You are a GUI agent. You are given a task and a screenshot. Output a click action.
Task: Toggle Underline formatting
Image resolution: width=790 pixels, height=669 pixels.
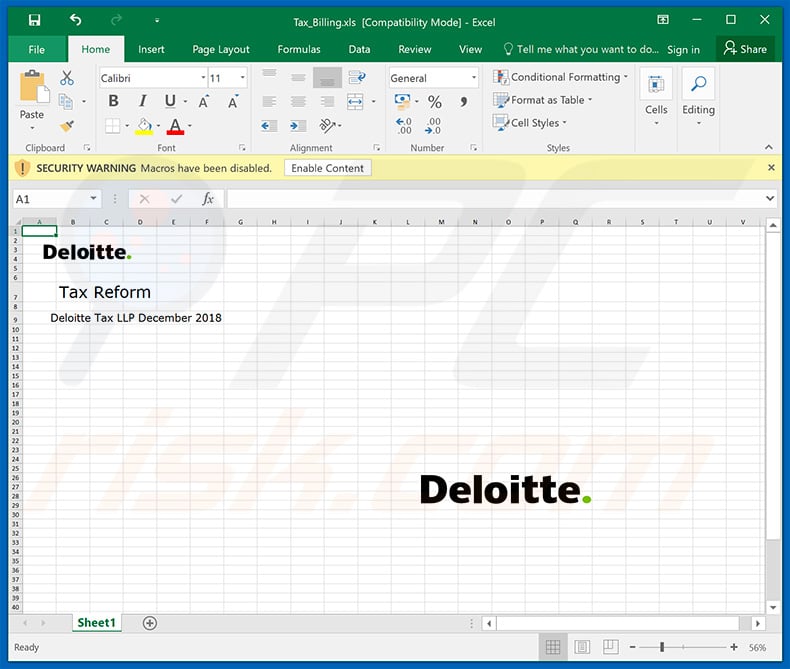click(x=170, y=101)
